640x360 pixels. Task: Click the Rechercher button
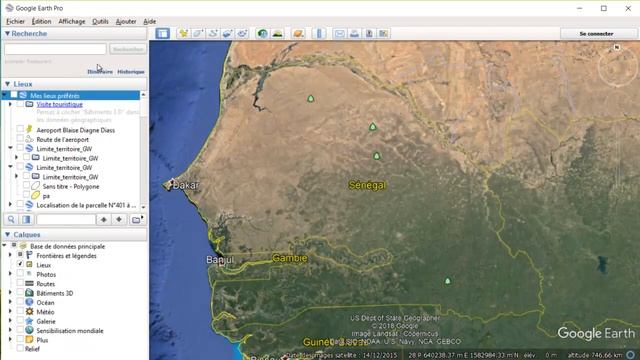click(128, 49)
